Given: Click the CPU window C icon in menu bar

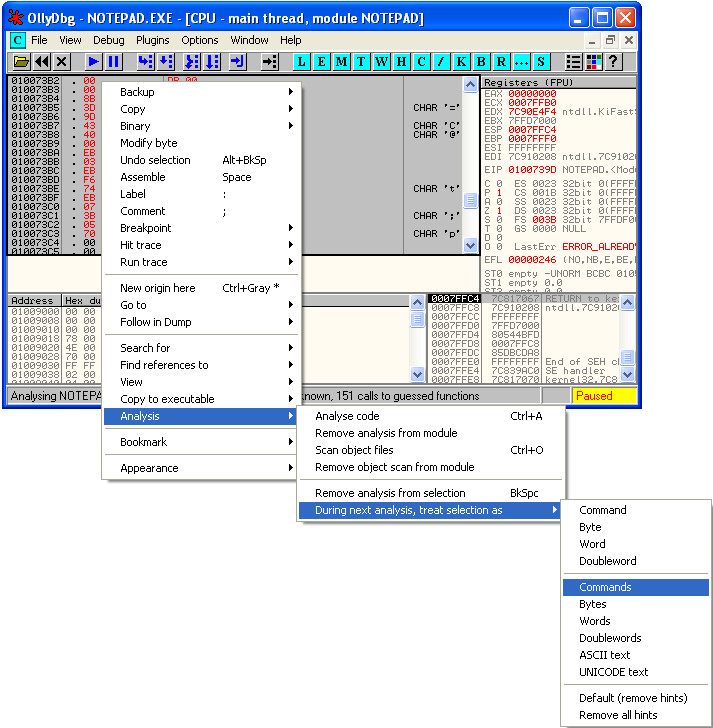Looking at the screenshot, I should [18, 40].
